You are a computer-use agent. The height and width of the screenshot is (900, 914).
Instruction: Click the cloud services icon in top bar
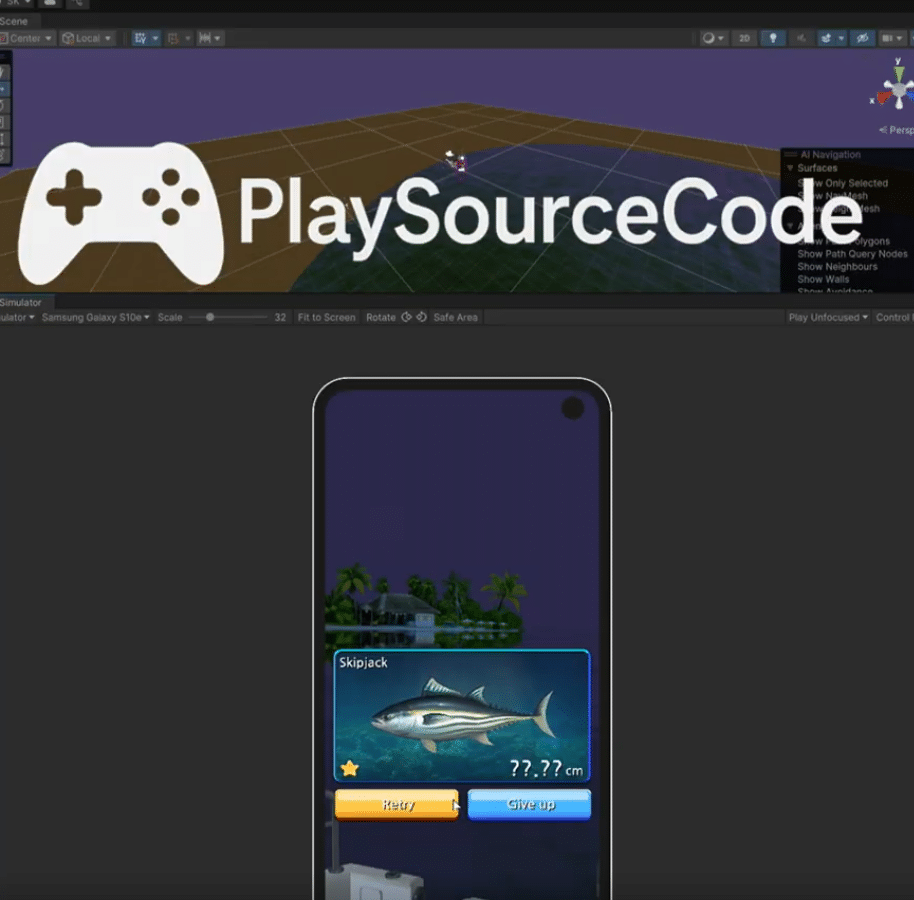pyautogui.click(x=50, y=3)
